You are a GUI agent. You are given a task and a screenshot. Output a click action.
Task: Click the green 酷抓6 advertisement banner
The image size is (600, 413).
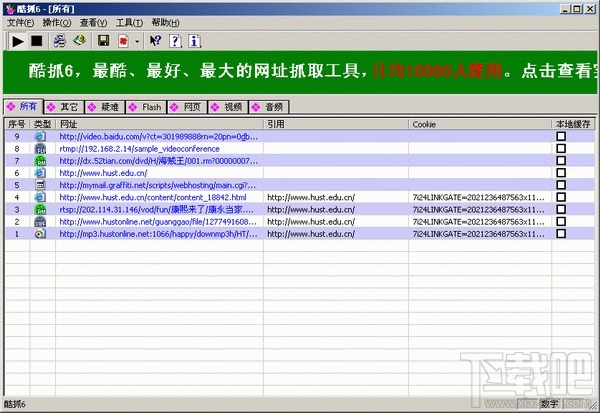point(300,72)
